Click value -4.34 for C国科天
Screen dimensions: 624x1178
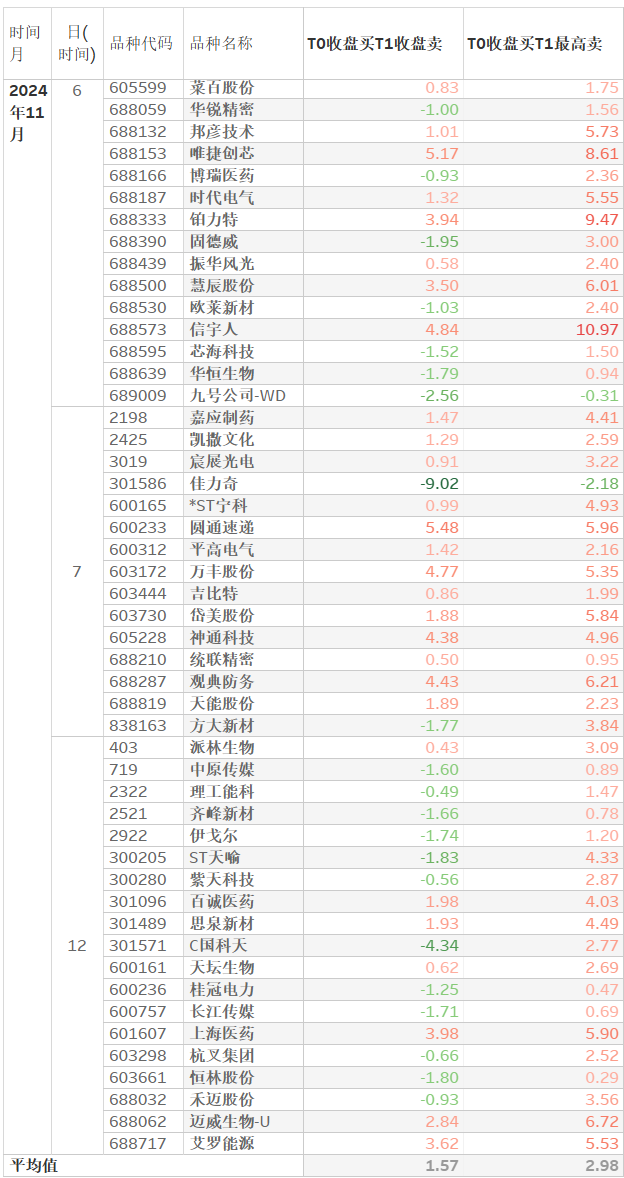coord(439,946)
